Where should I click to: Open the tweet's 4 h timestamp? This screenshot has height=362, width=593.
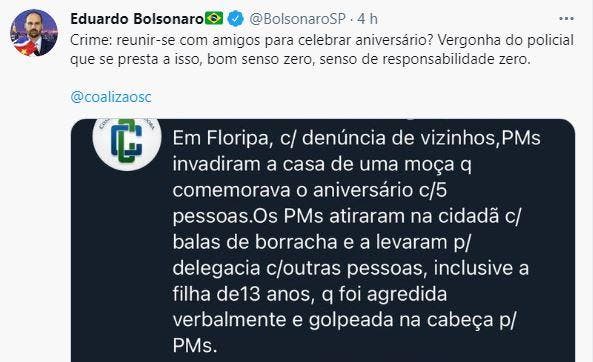[x=368, y=19]
